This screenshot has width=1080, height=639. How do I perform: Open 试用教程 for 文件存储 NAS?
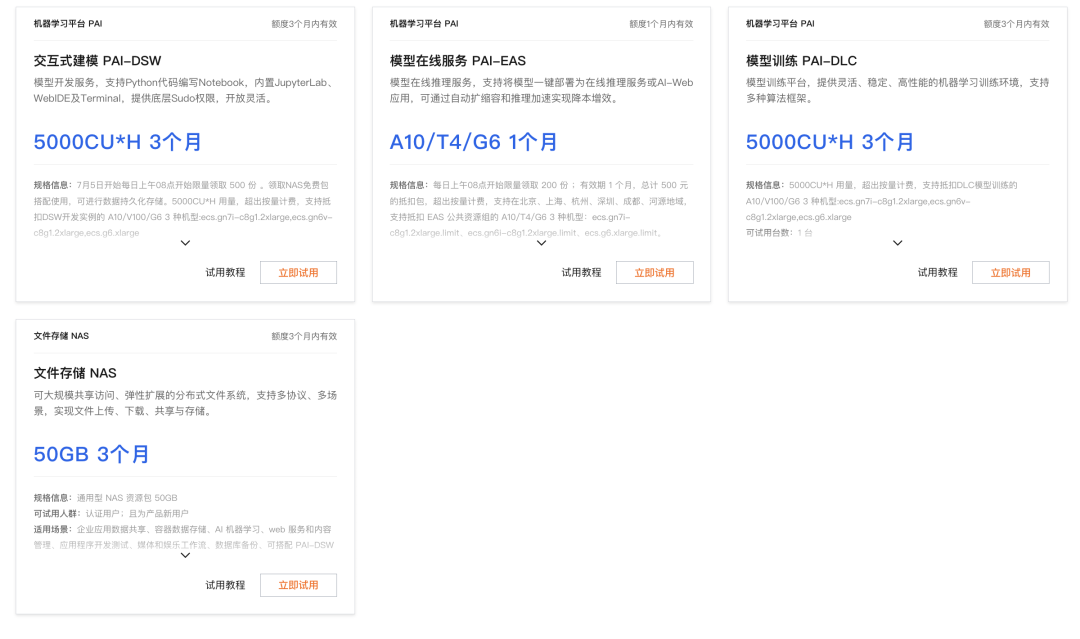(225, 585)
